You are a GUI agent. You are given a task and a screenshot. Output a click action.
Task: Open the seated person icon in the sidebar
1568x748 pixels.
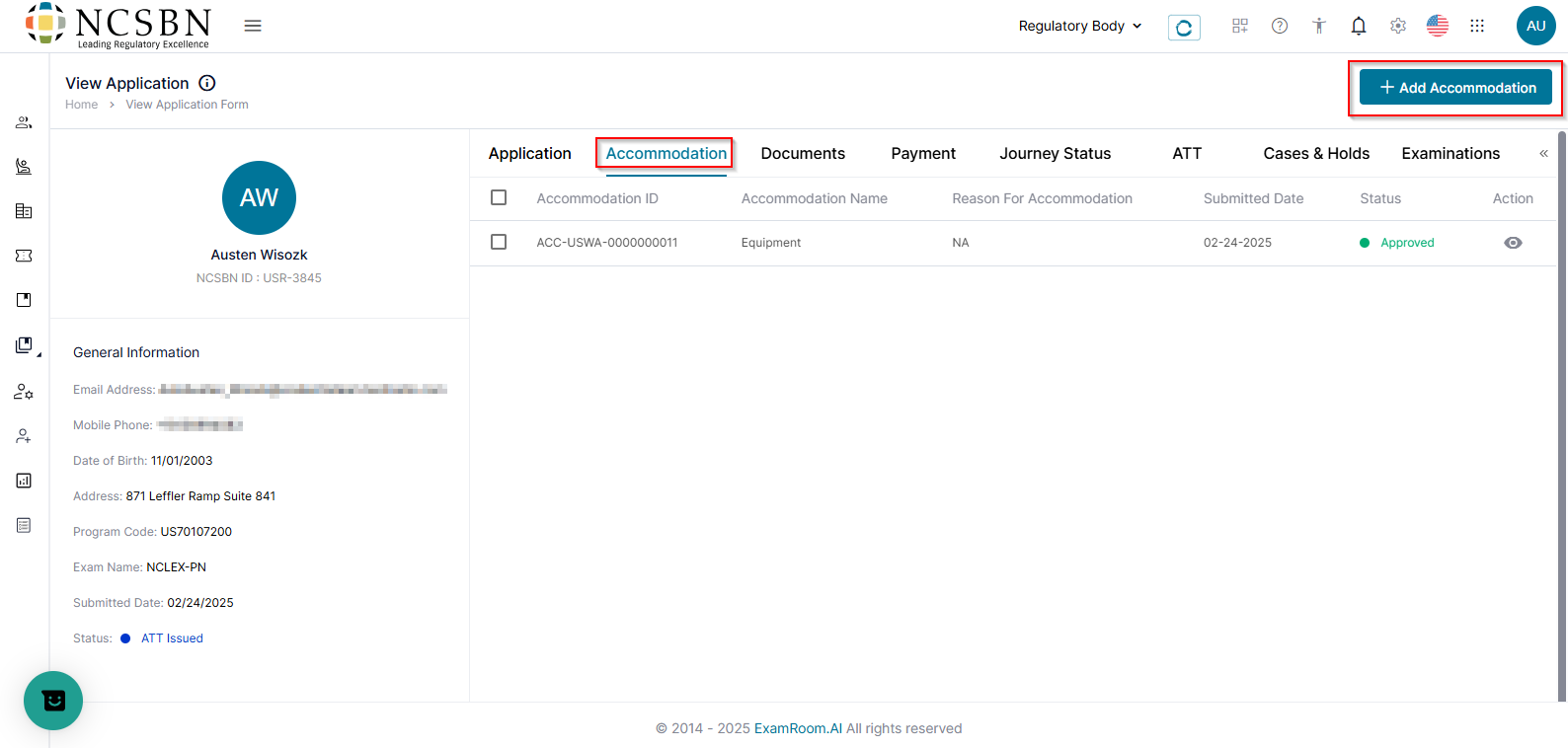[24, 167]
